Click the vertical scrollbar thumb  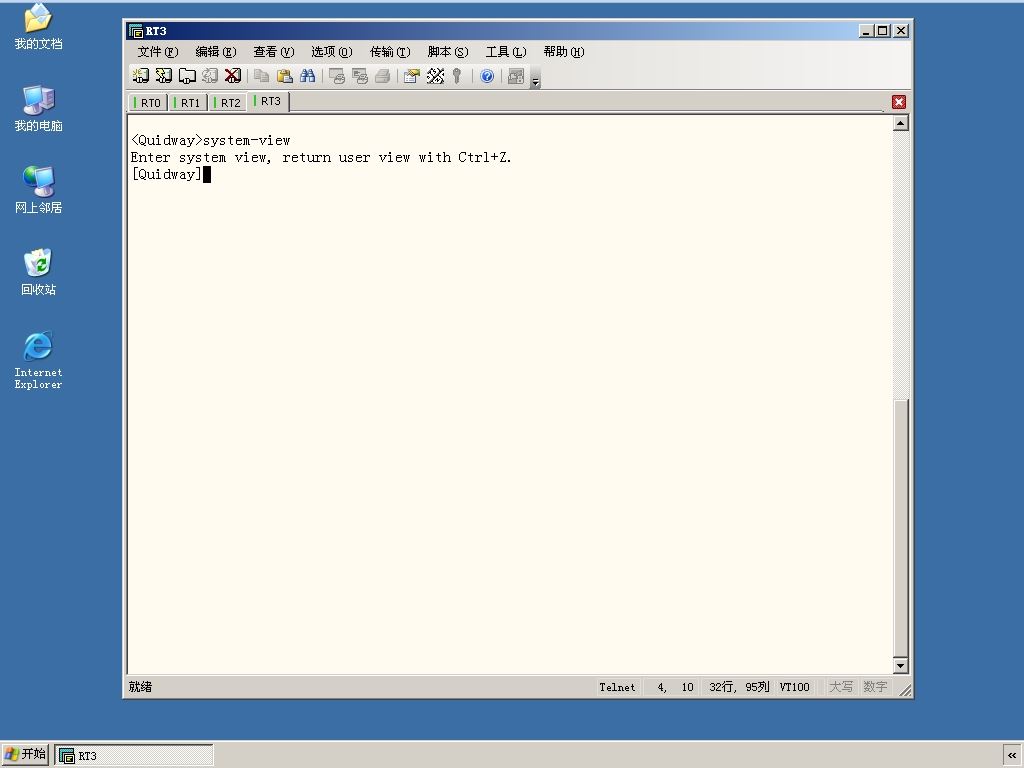(901, 528)
